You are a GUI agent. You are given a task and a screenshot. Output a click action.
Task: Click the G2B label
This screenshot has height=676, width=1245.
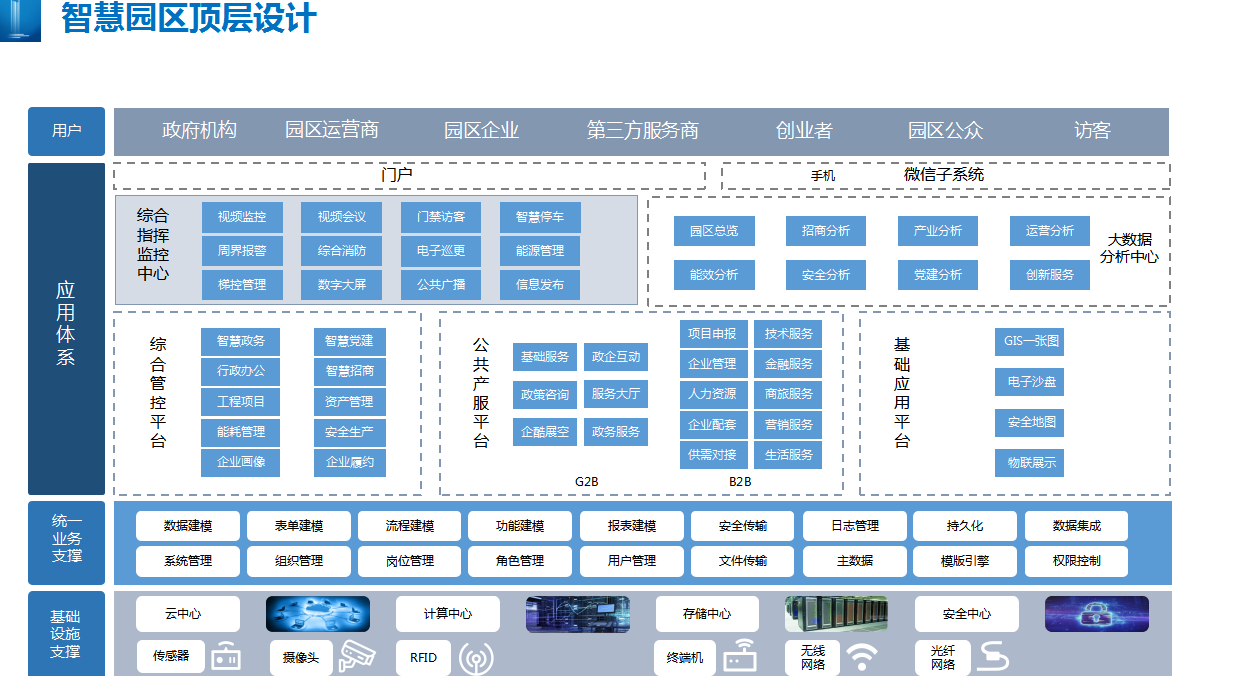tap(587, 482)
